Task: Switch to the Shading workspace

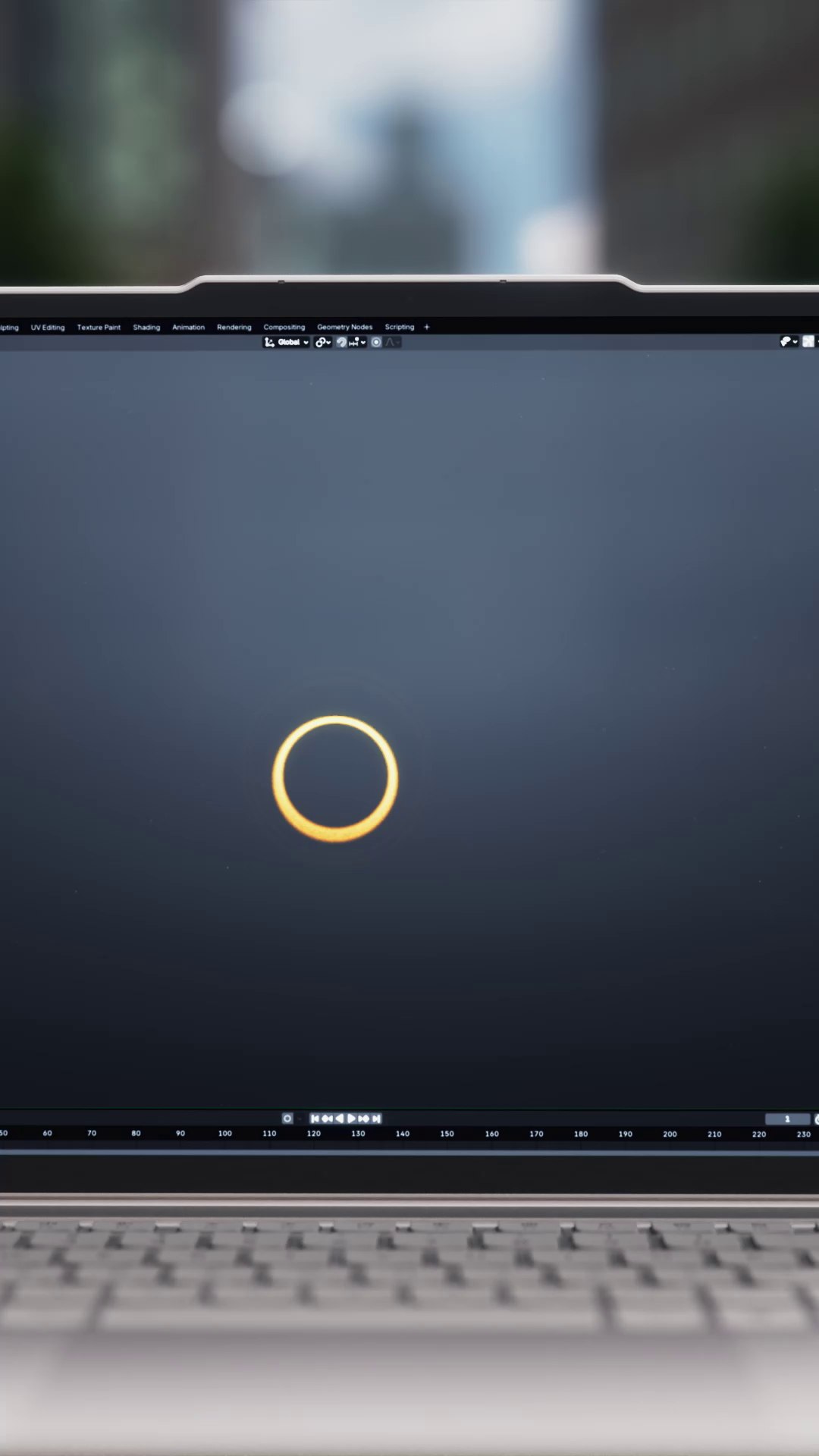Action: tap(146, 328)
